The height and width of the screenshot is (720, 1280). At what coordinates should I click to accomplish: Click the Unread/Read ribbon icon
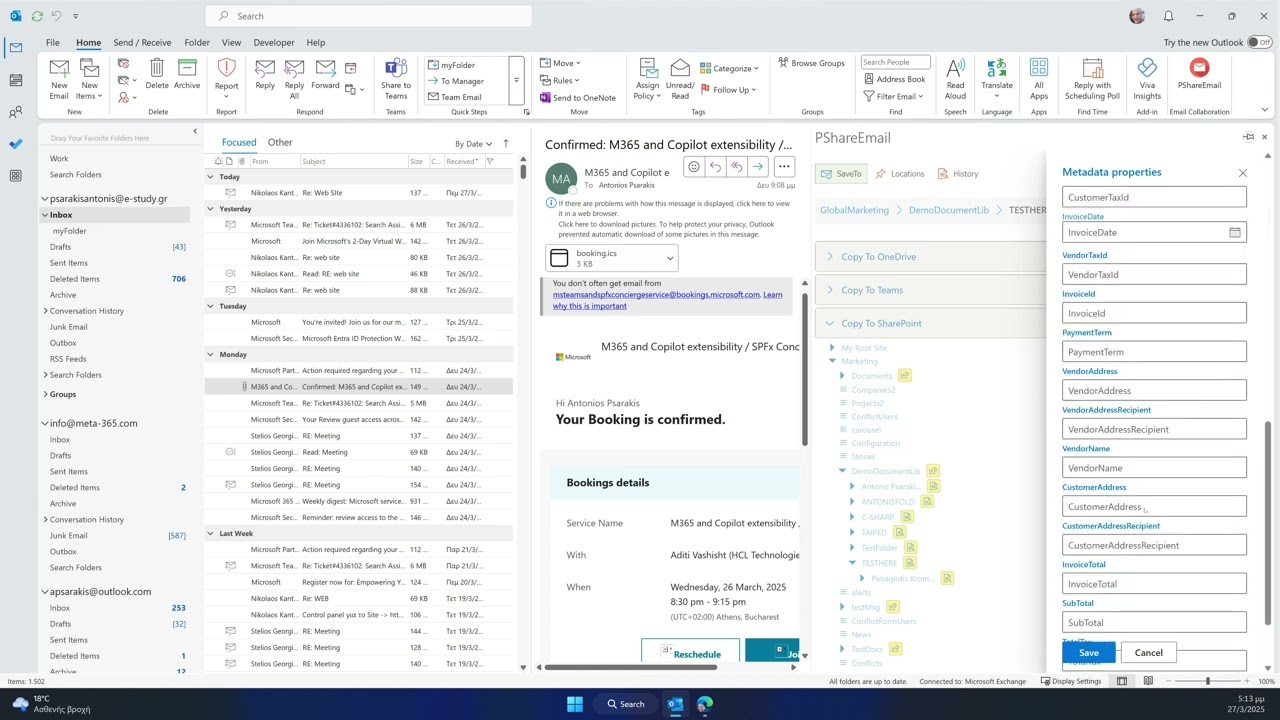click(x=680, y=78)
